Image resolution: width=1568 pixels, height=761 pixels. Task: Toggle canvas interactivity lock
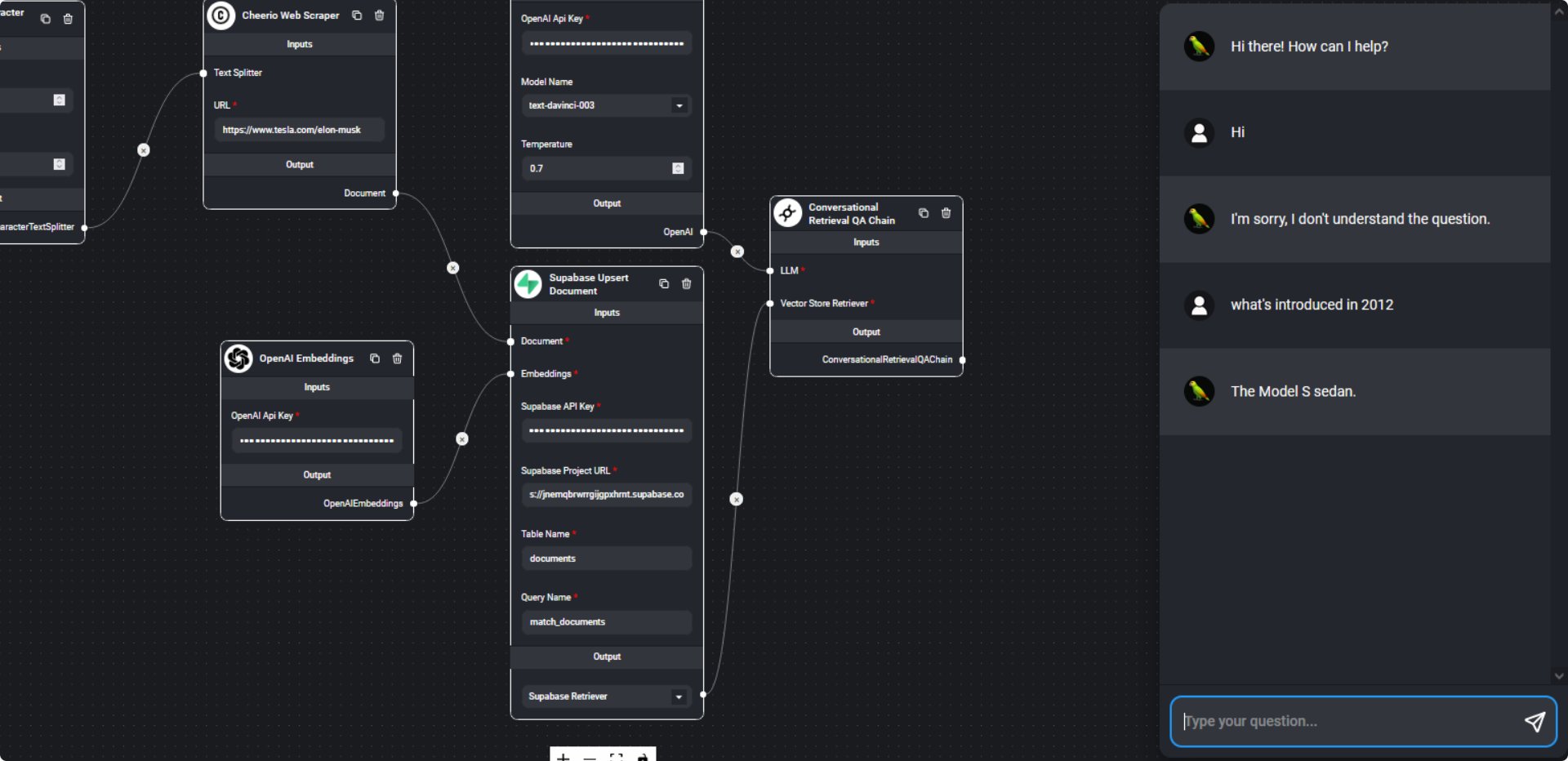[x=643, y=756]
